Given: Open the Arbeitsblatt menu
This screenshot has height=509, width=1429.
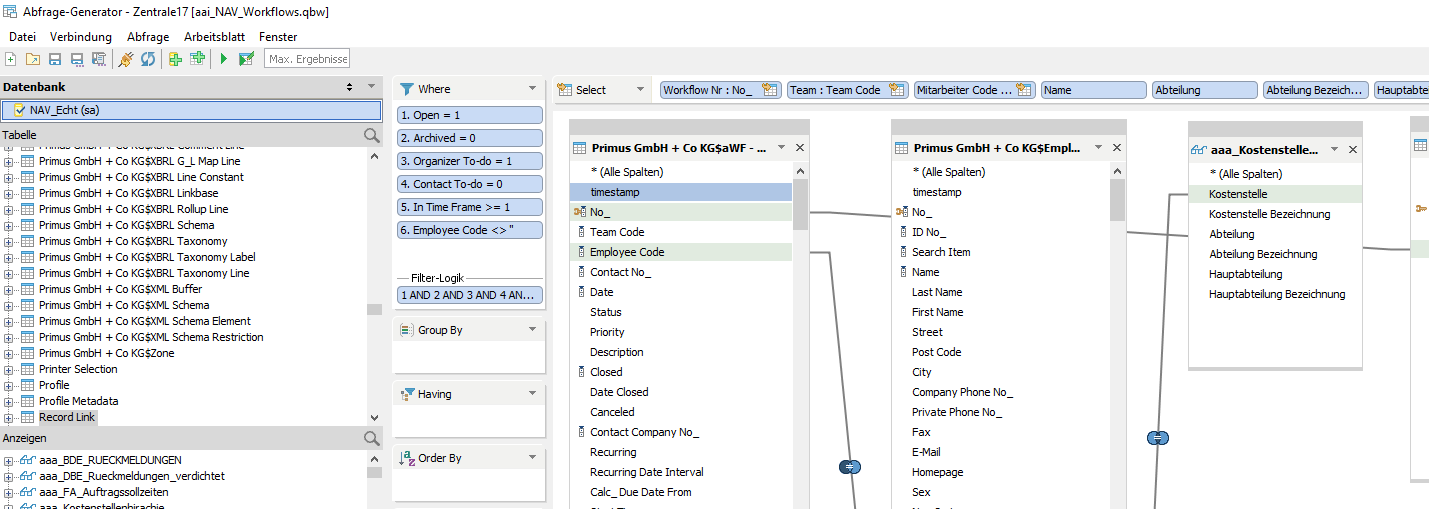Looking at the screenshot, I should 214,37.
